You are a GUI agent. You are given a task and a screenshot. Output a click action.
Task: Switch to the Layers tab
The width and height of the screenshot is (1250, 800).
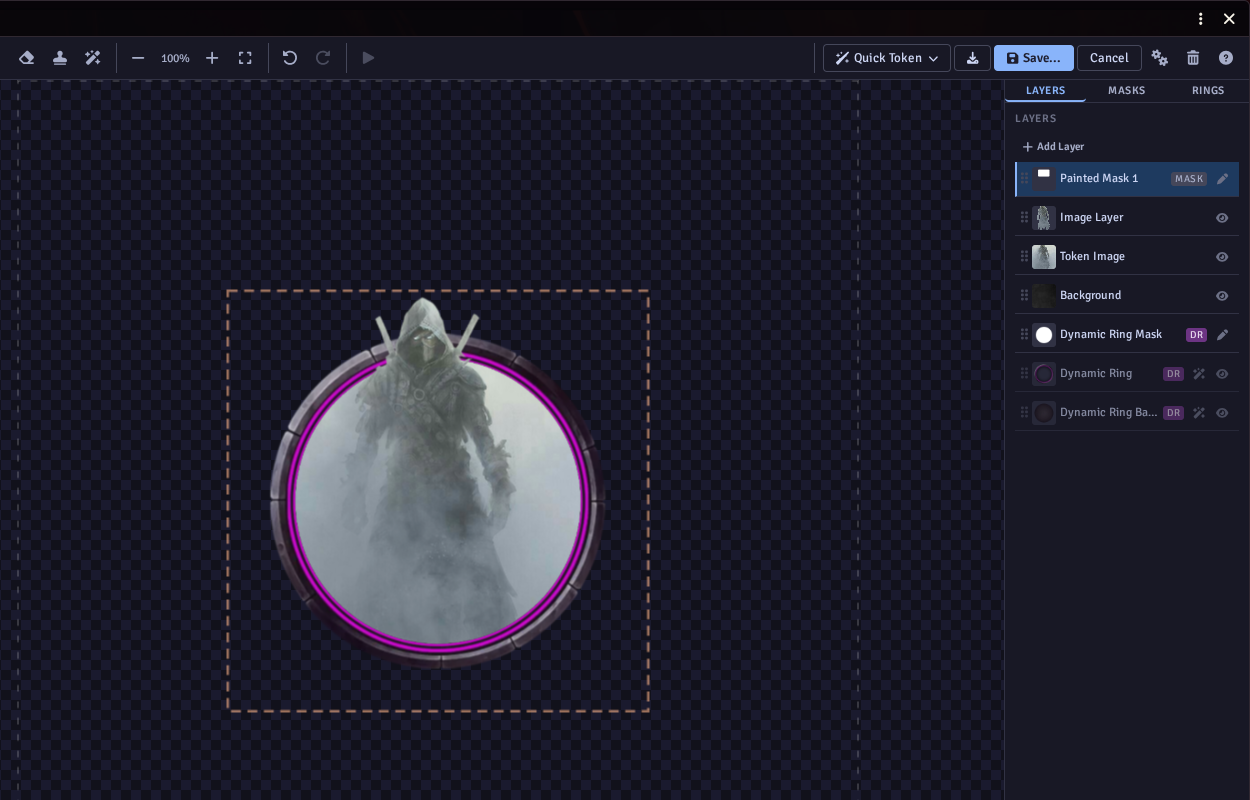point(1045,90)
